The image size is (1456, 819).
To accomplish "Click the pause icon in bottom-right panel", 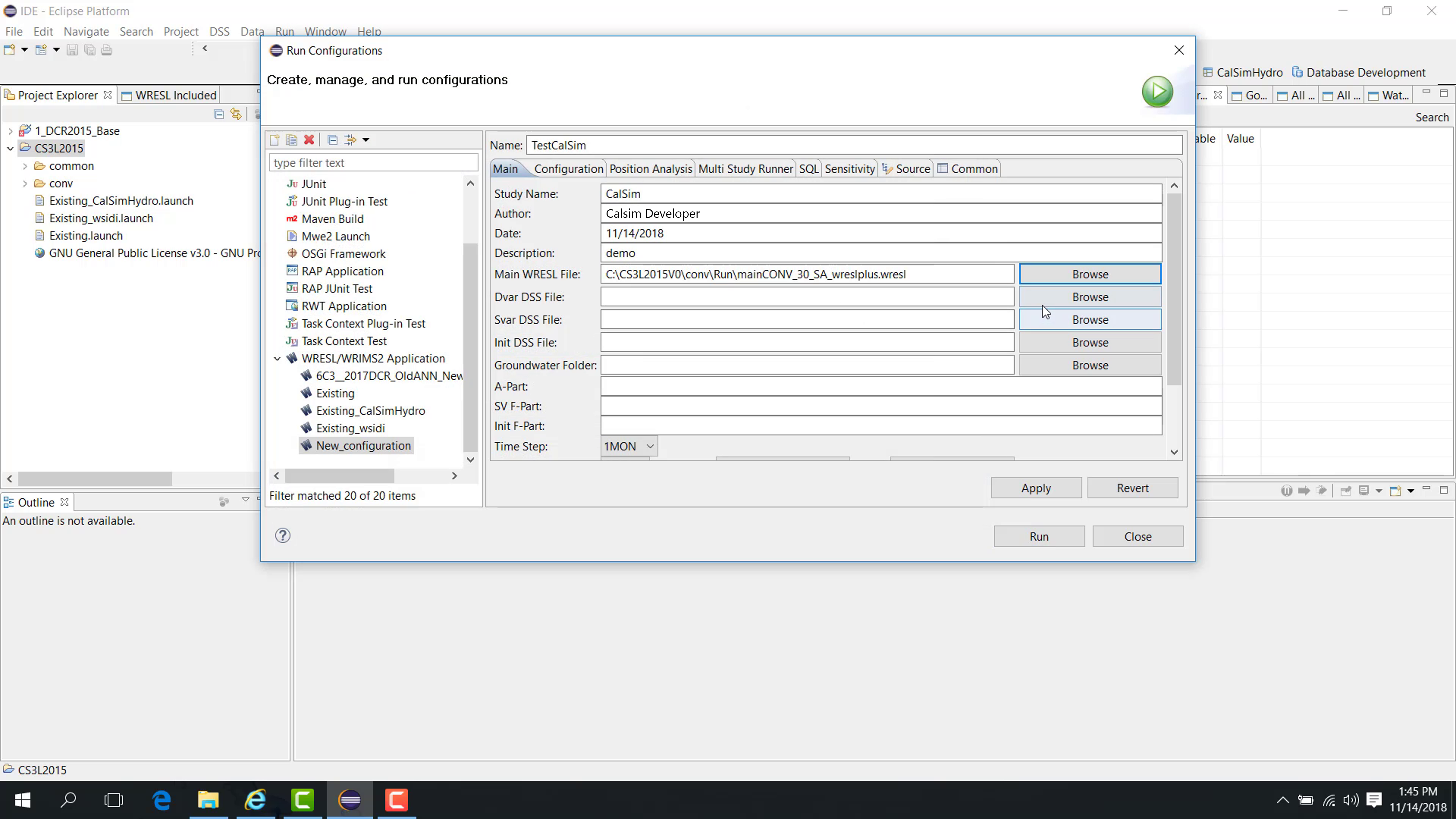I will point(1287,490).
